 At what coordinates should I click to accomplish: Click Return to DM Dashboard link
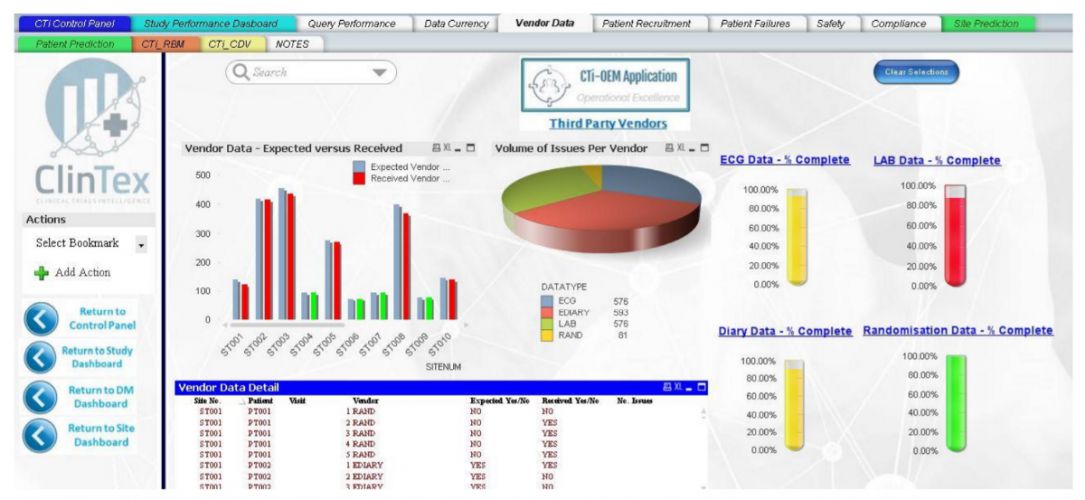(101, 397)
